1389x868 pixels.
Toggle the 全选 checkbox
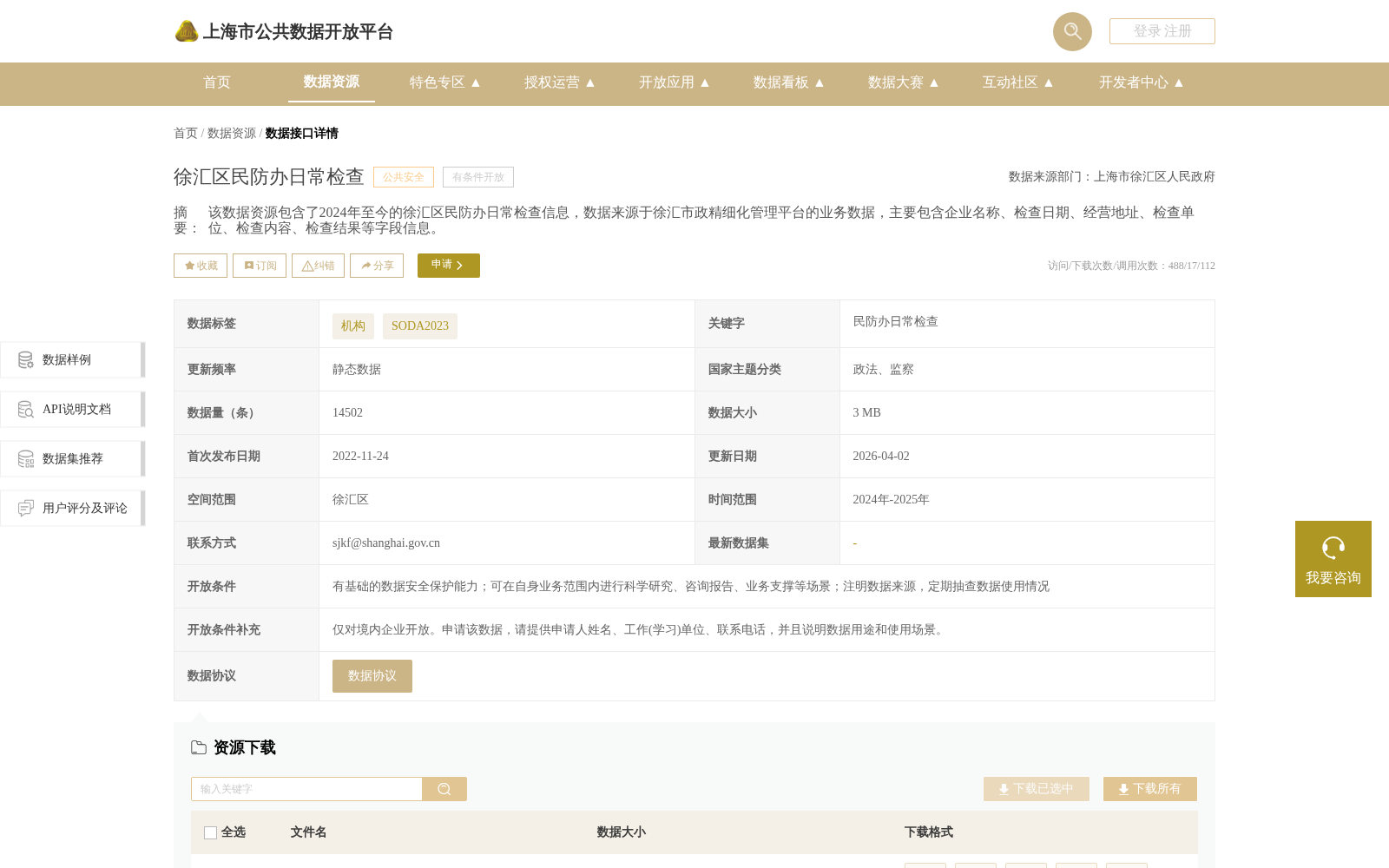point(210,832)
